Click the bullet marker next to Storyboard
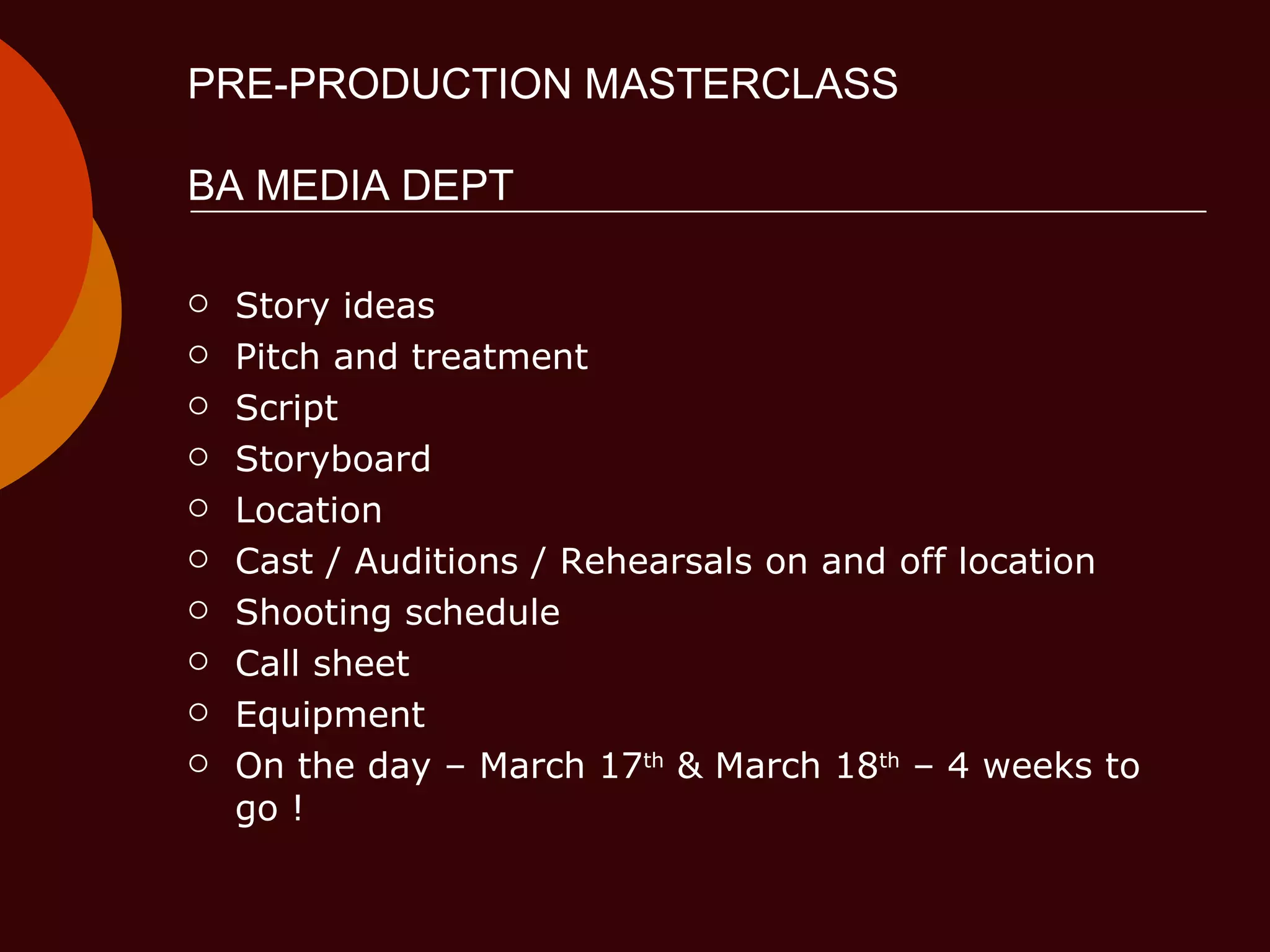 (x=198, y=457)
